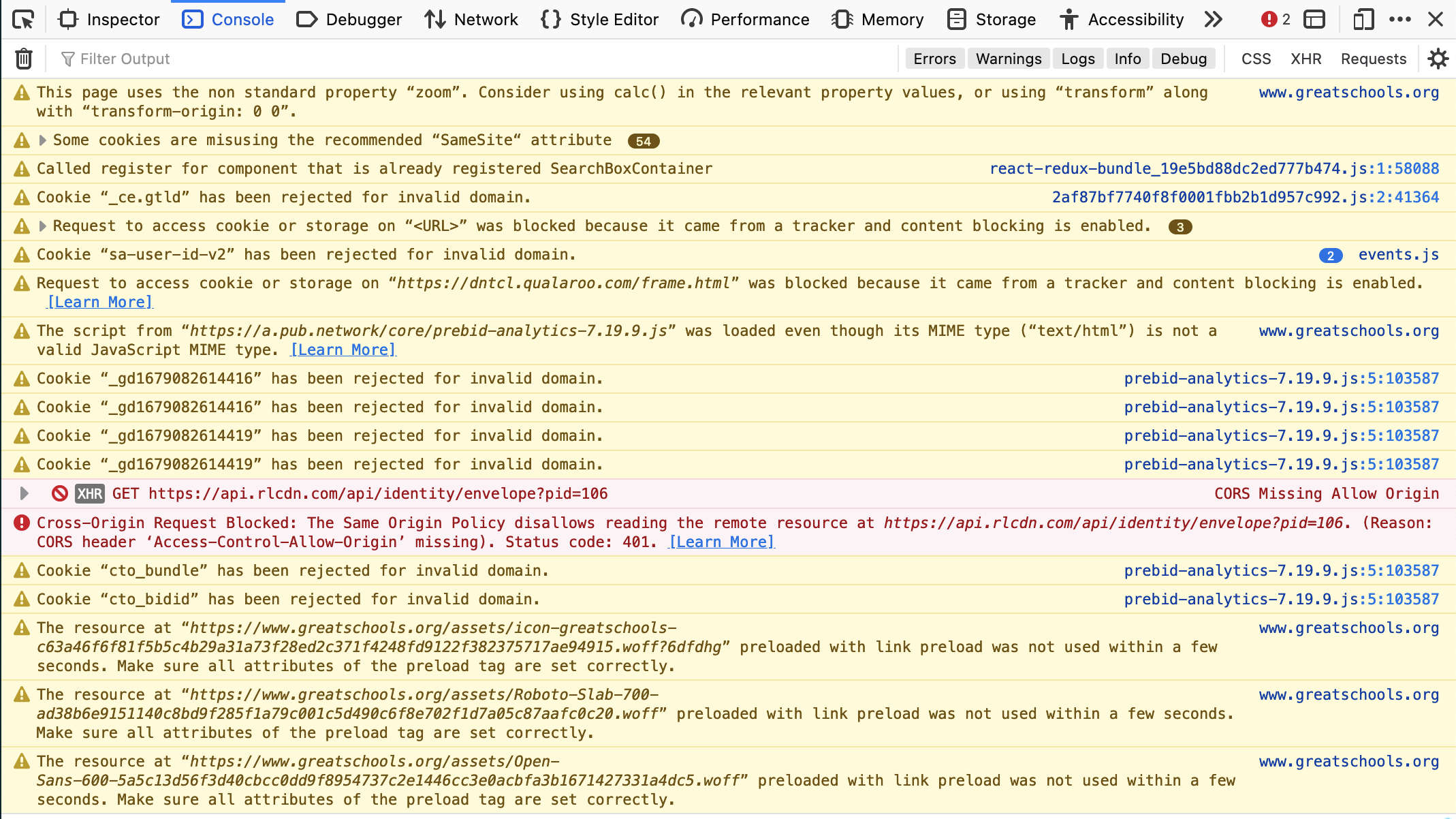Open Learn More for CORS blocked error

tap(722, 542)
